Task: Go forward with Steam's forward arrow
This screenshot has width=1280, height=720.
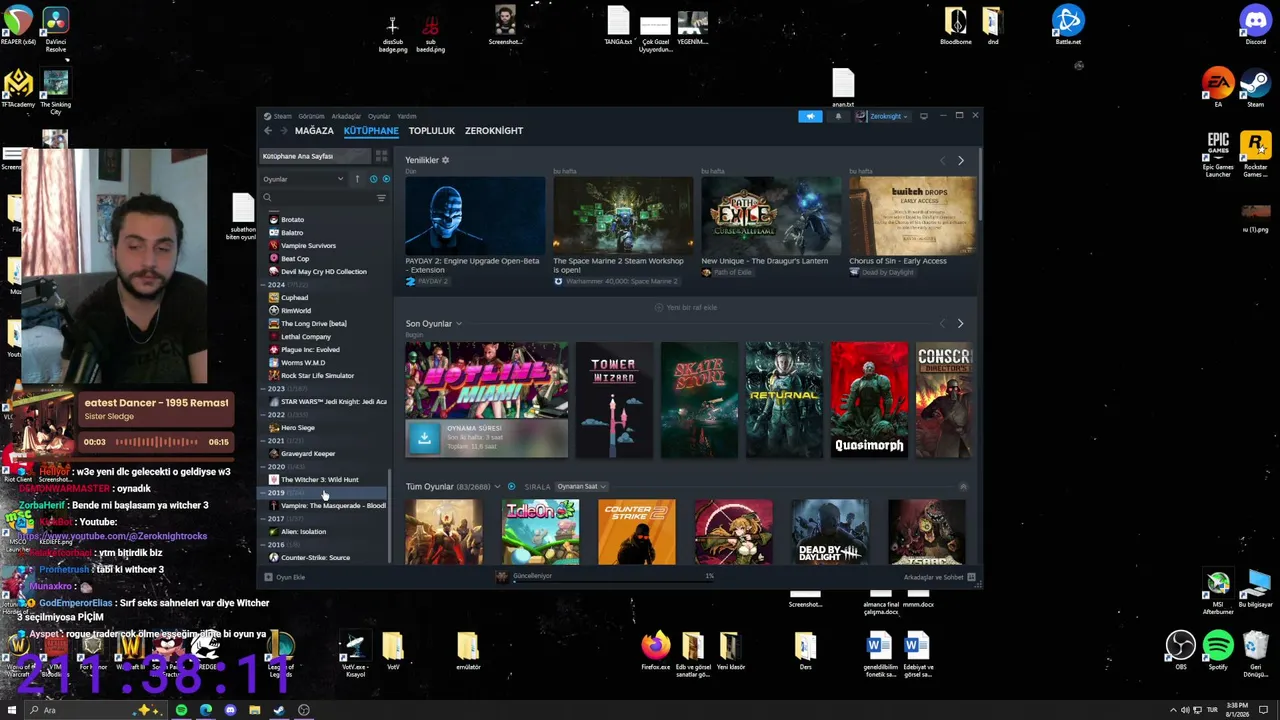Action: click(284, 131)
